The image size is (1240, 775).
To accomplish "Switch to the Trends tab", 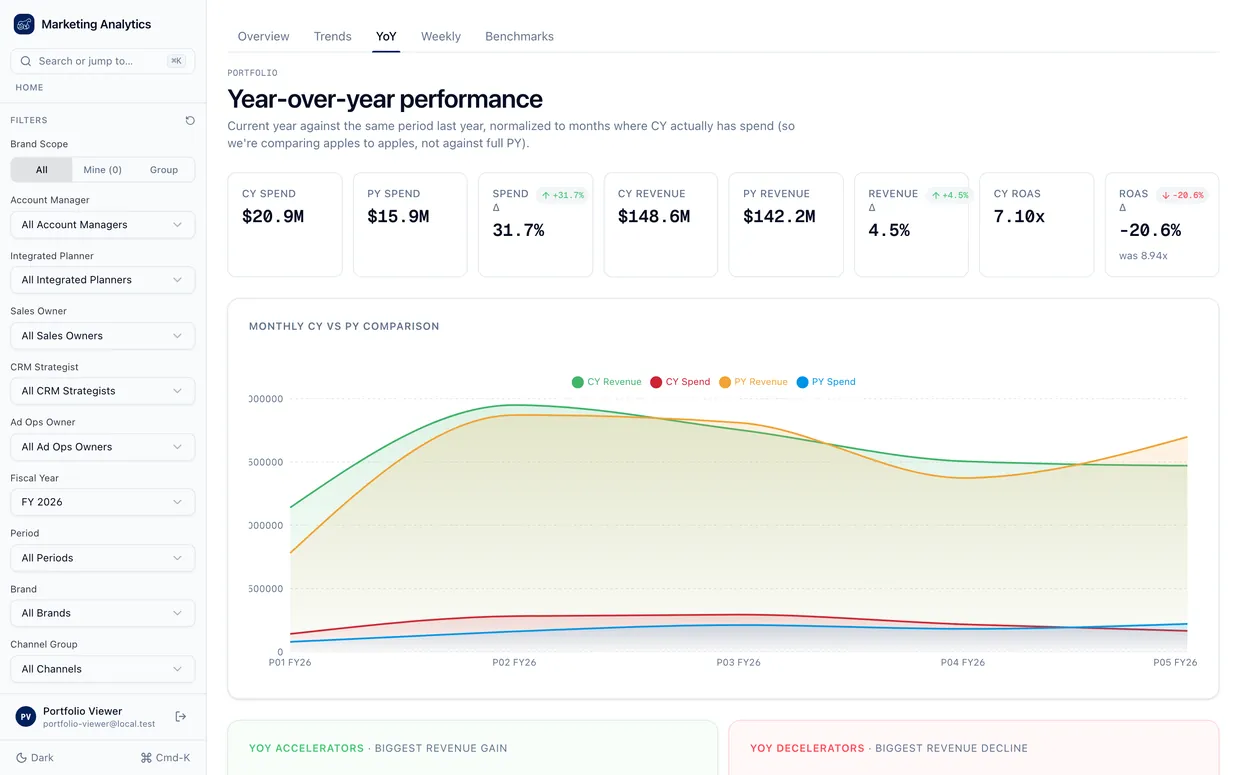I will (x=332, y=36).
